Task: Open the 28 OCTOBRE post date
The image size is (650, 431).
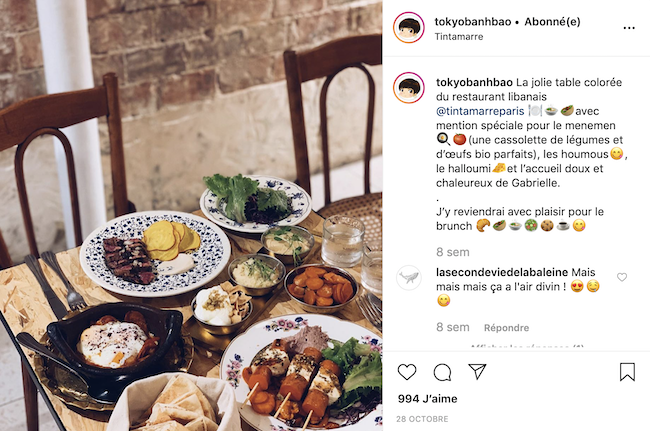Action: pos(422,419)
